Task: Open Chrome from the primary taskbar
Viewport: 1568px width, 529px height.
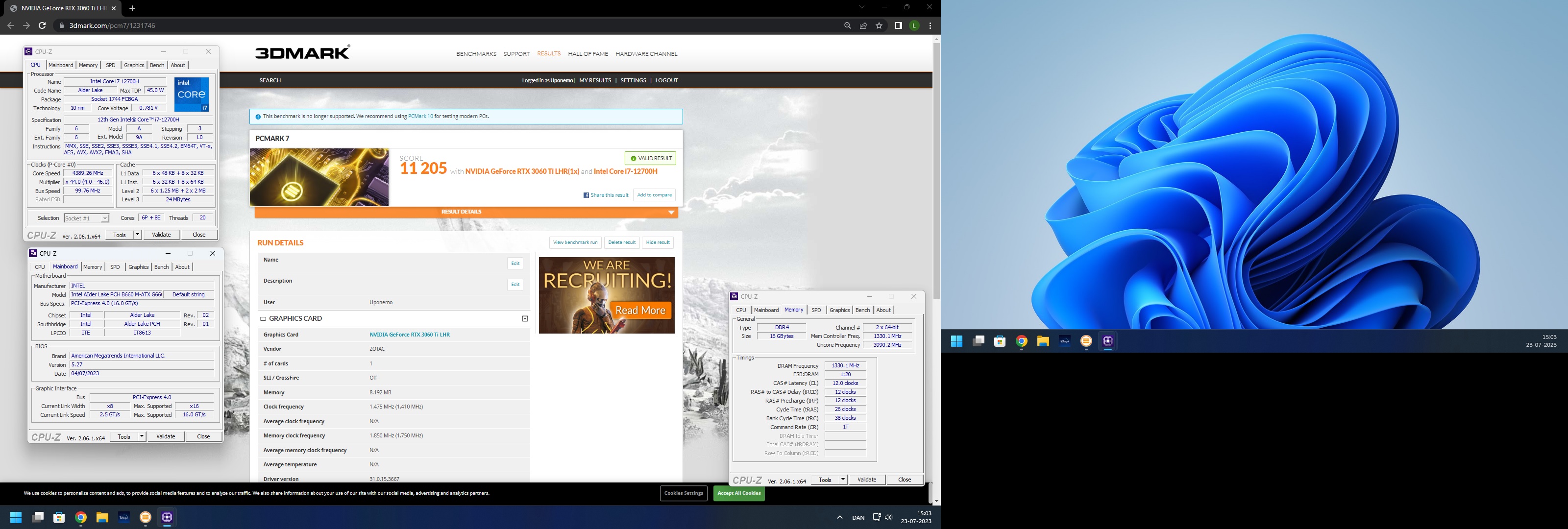Action: pyautogui.click(x=80, y=517)
